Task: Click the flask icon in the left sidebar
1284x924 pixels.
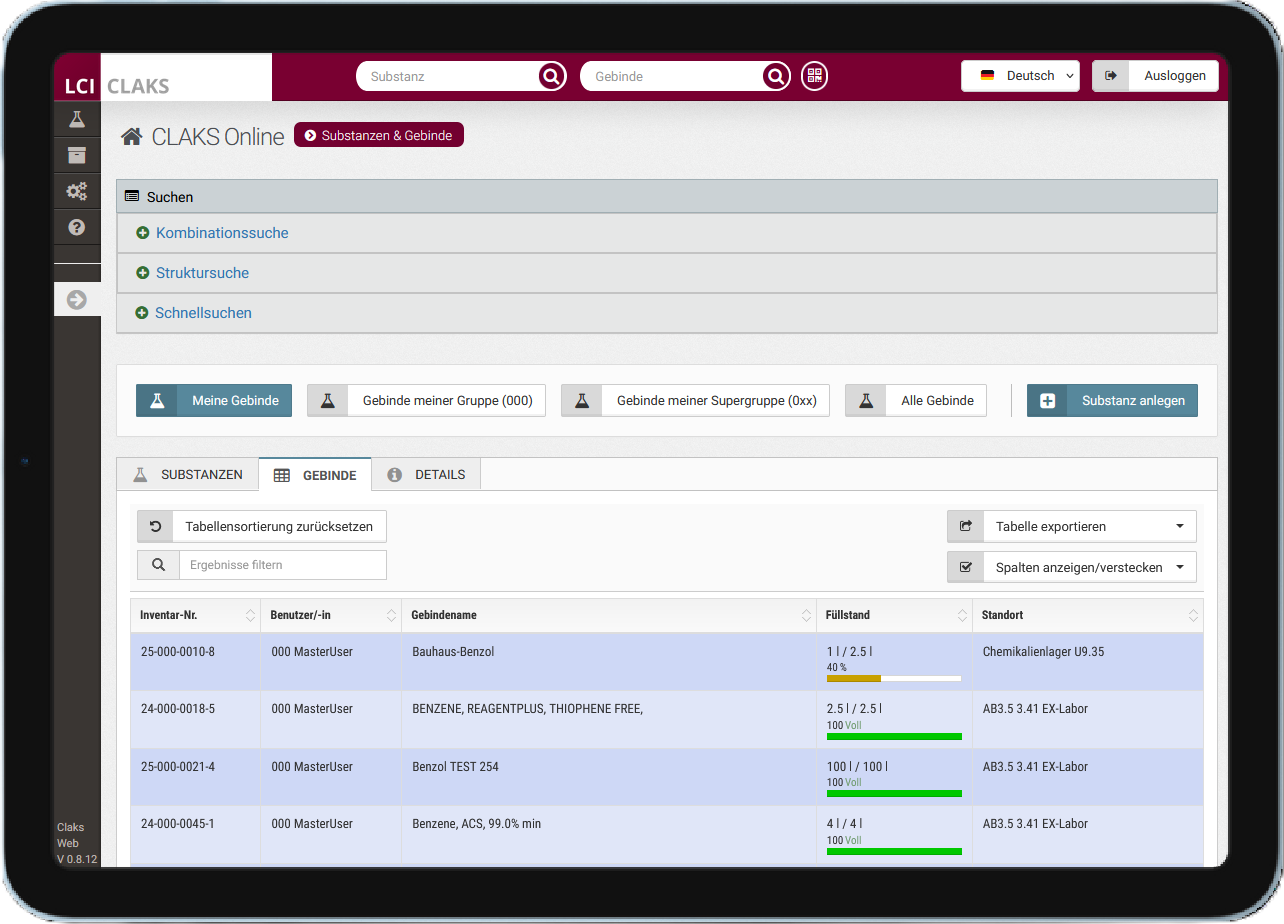Action: coord(77,119)
